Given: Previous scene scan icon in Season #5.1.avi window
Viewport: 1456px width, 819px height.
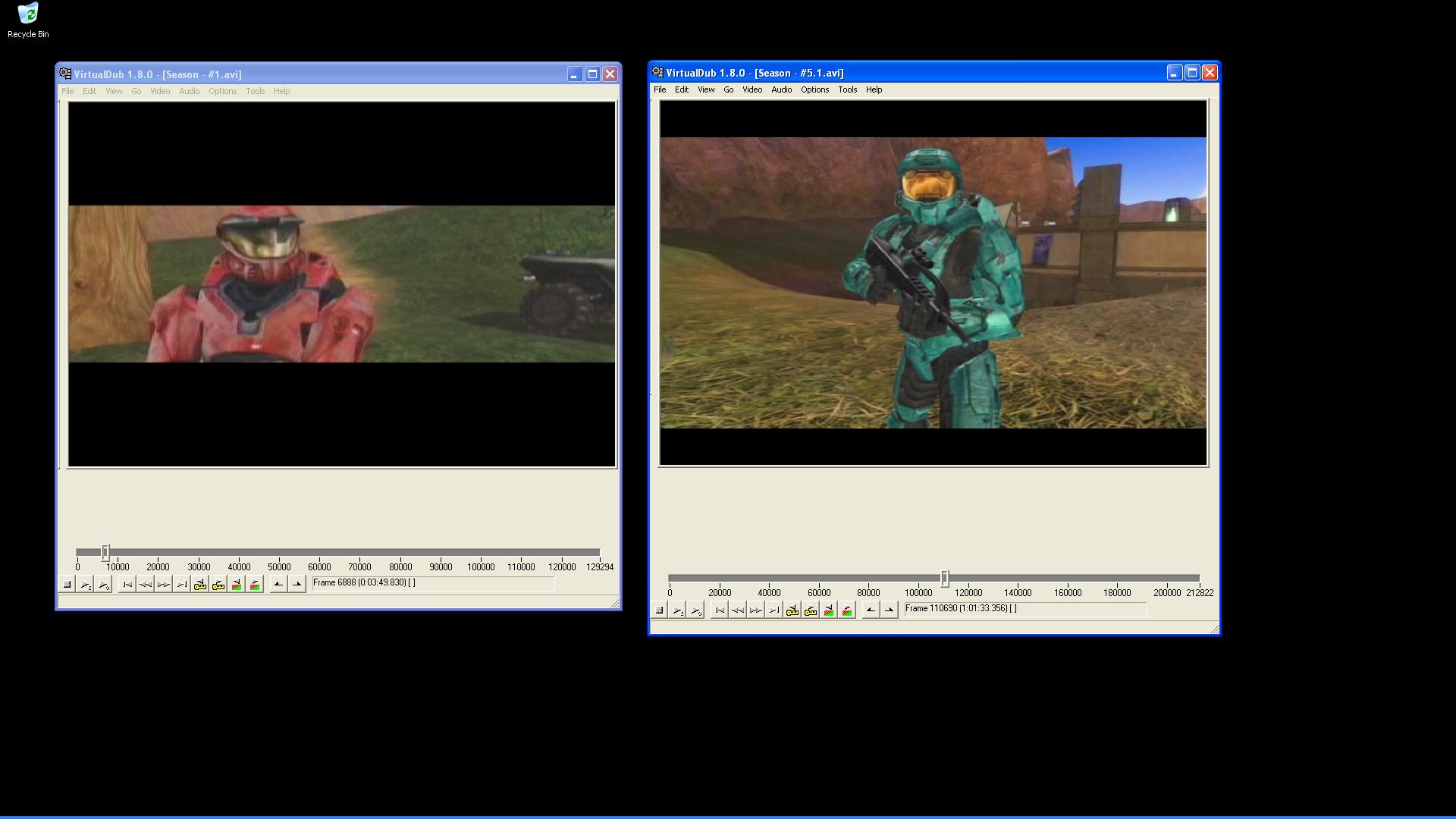Looking at the screenshot, I should point(829,610).
